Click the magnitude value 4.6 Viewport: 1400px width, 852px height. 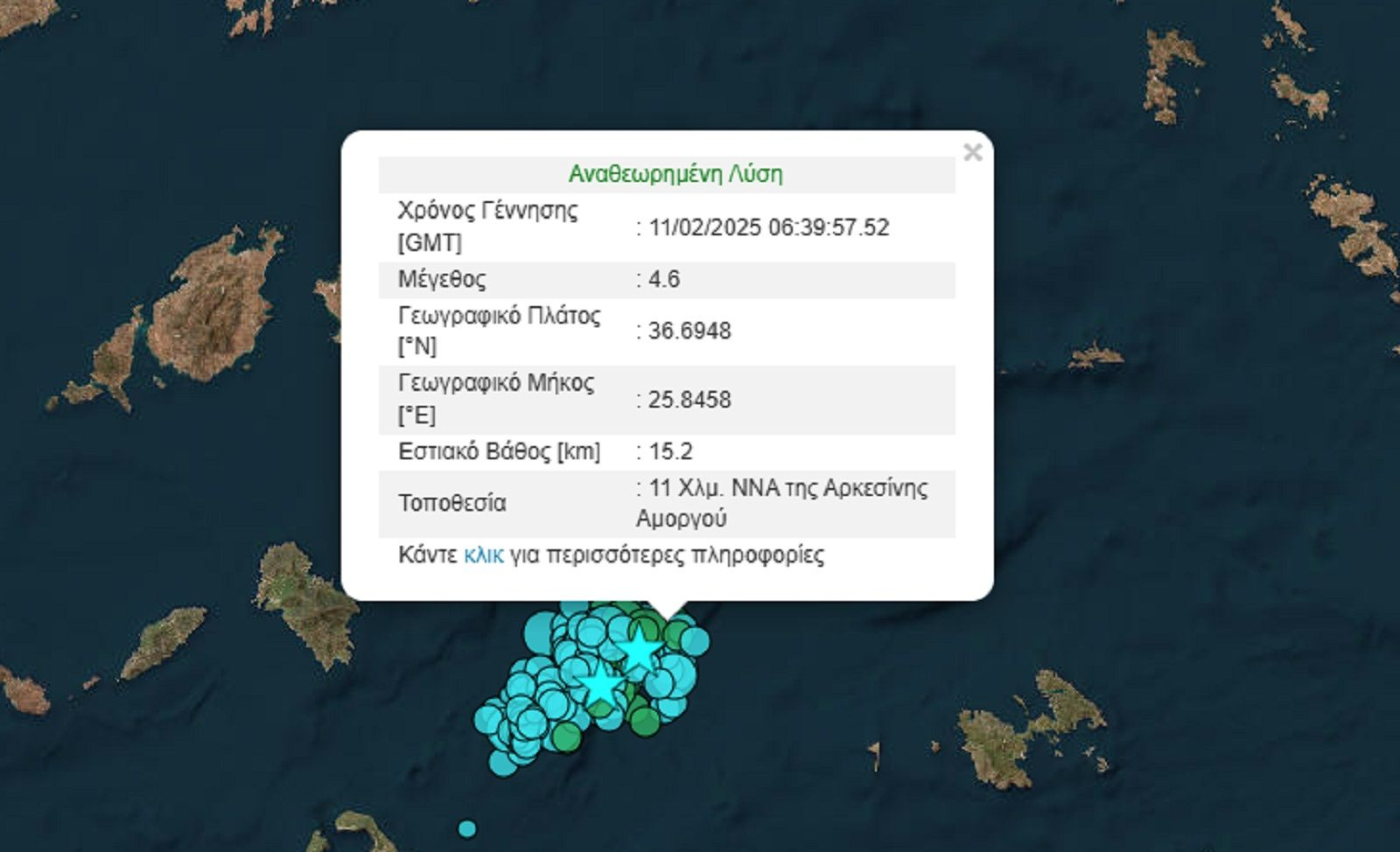(x=664, y=279)
